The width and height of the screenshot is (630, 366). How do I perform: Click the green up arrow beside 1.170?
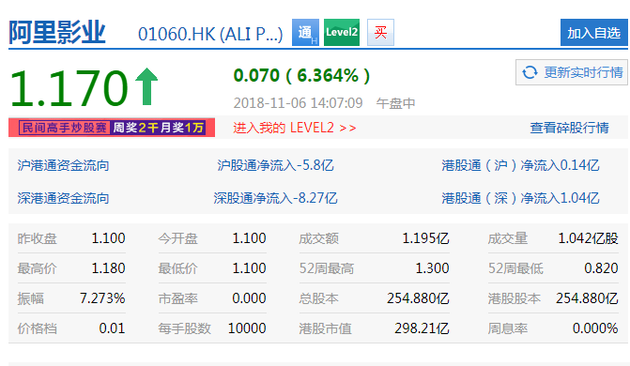point(147,86)
